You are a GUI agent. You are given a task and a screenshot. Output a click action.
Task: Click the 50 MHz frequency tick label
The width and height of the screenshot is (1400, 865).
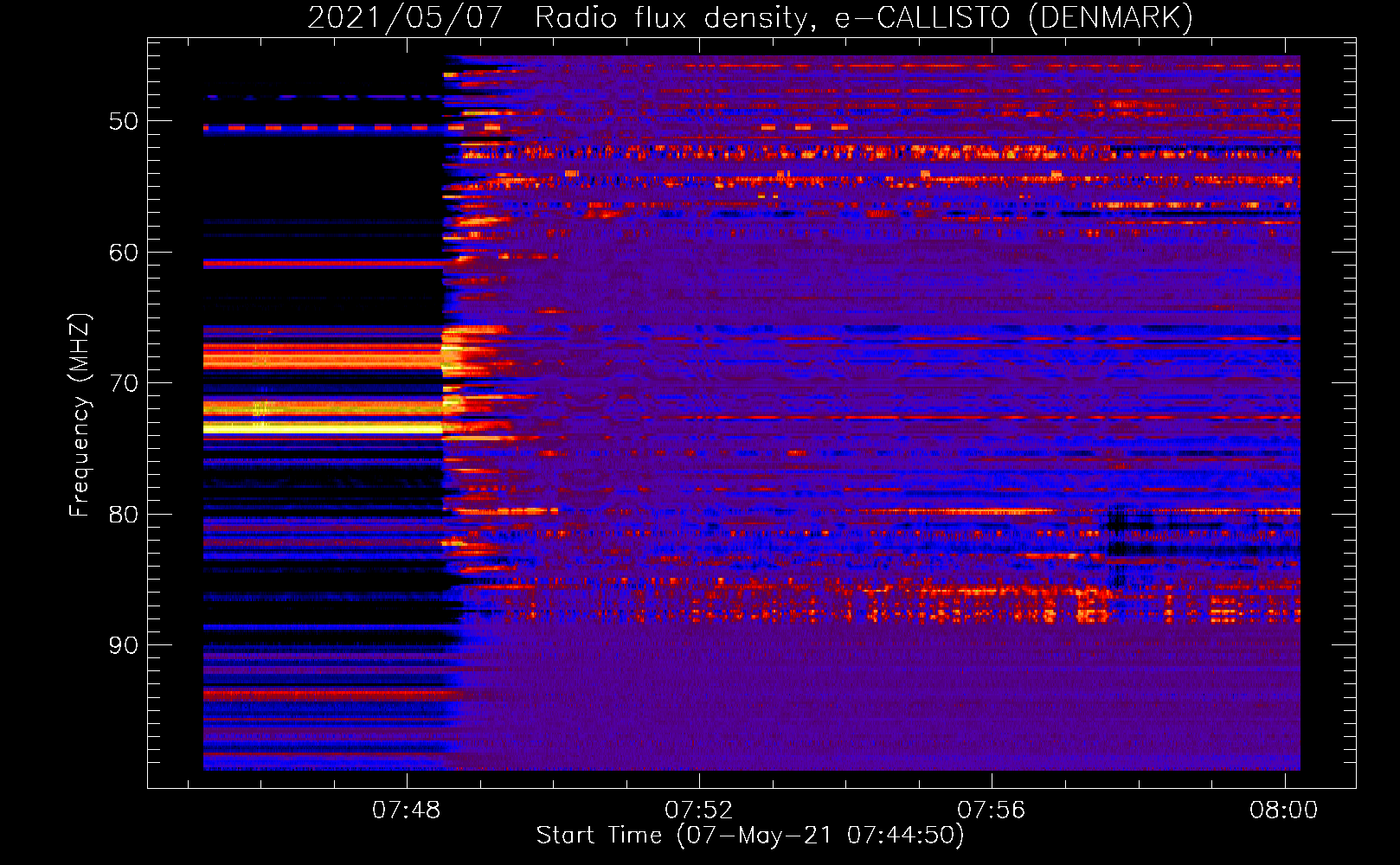(x=124, y=121)
